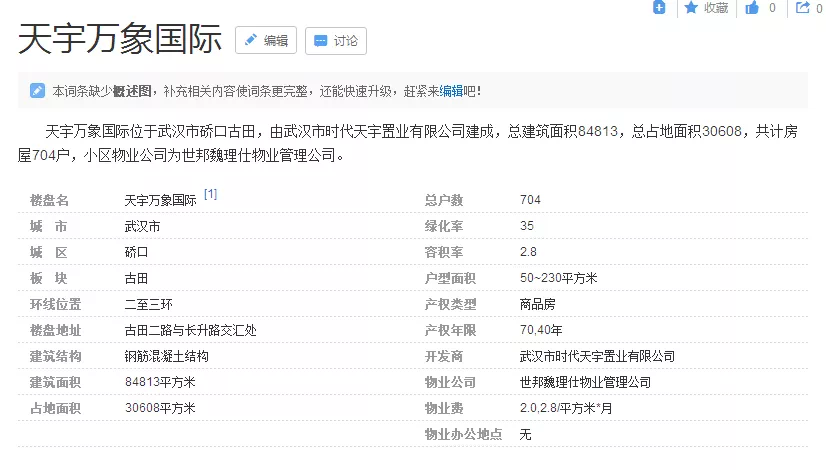
Task: Click 容积率 label
Action: pos(444,252)
